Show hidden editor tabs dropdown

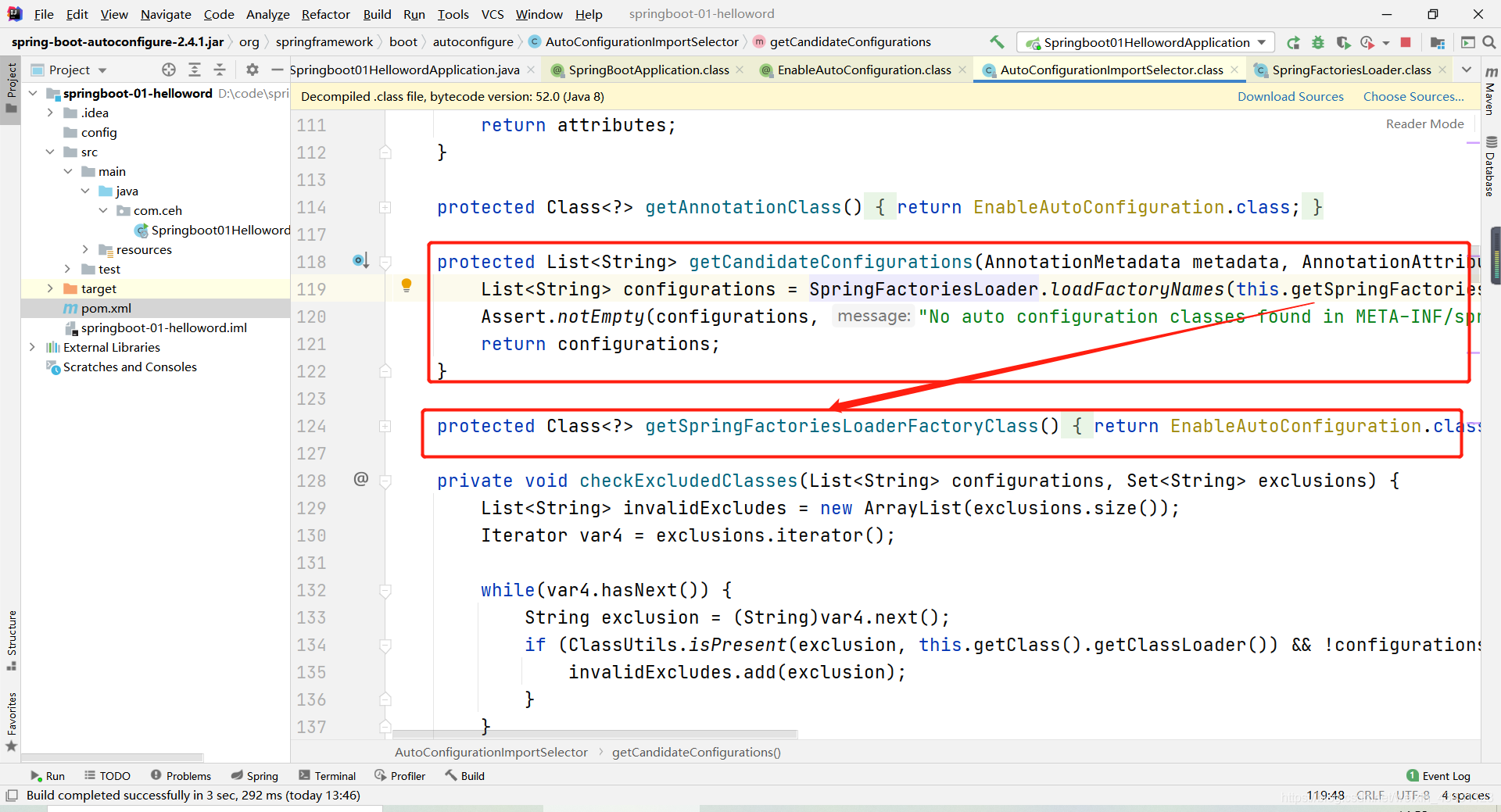pyautogui.click(x=1467, y=70)
